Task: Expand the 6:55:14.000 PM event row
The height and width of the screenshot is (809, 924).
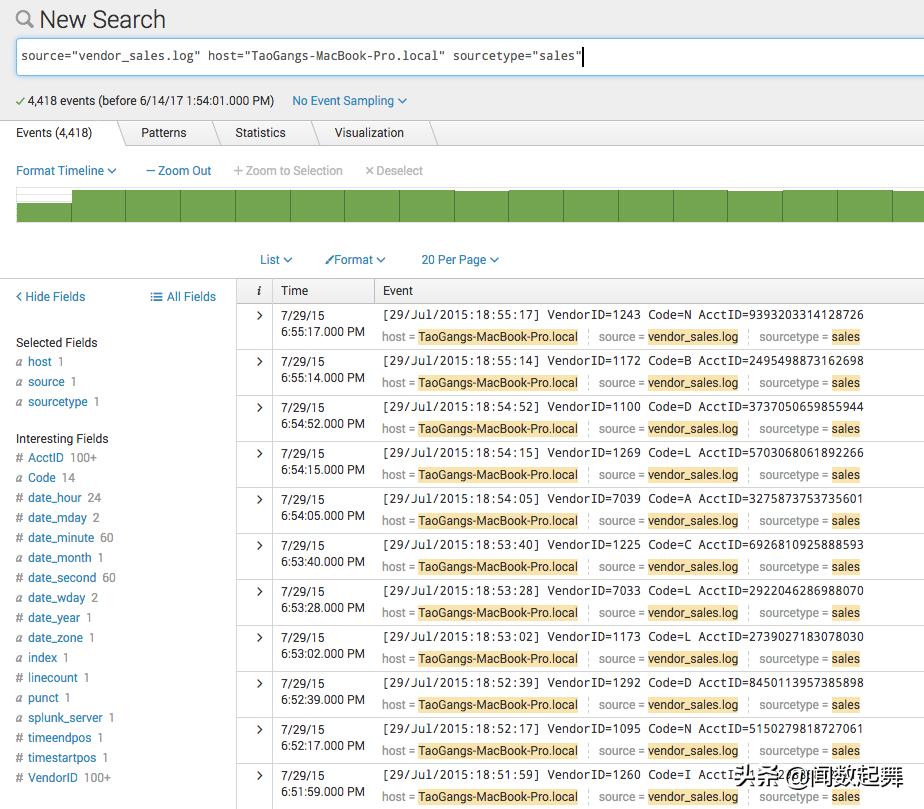Action: point(259,361)
